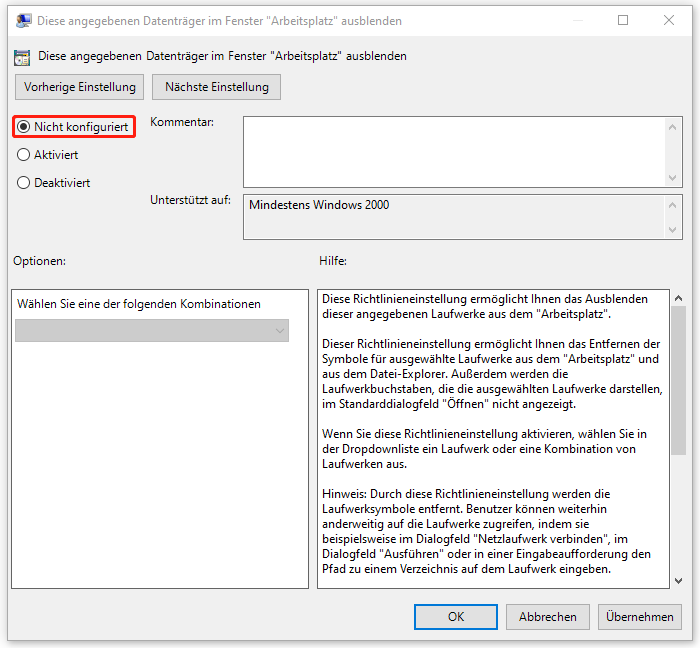This screenshot has width=700, height=648.
Task: Click inside the Kommentar text box
Action: 454,152
